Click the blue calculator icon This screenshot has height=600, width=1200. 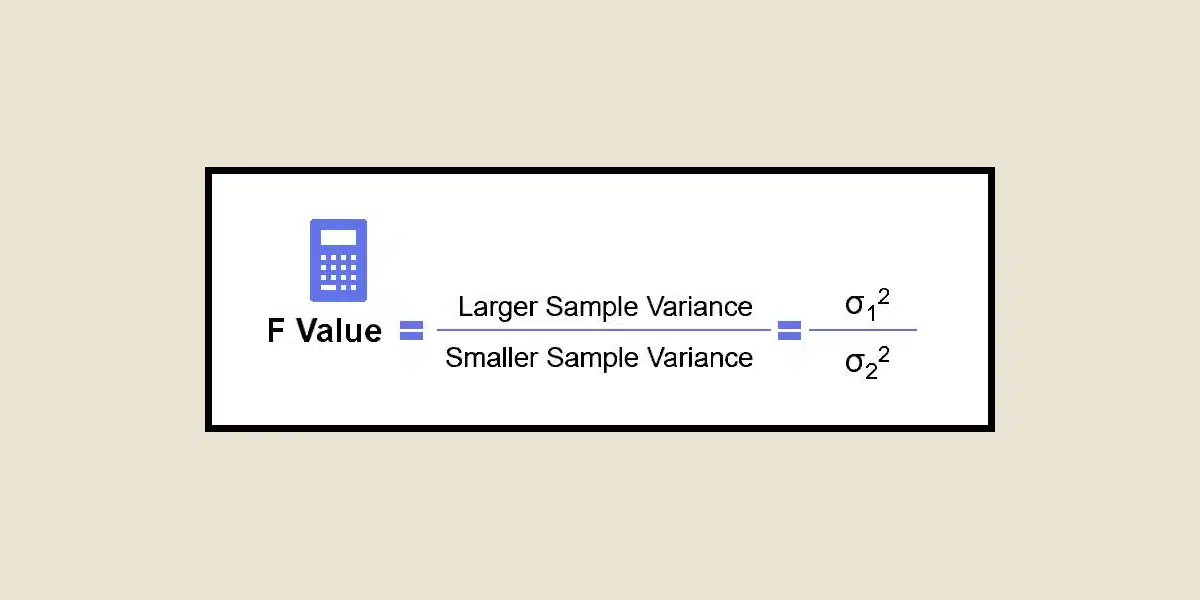338,260
